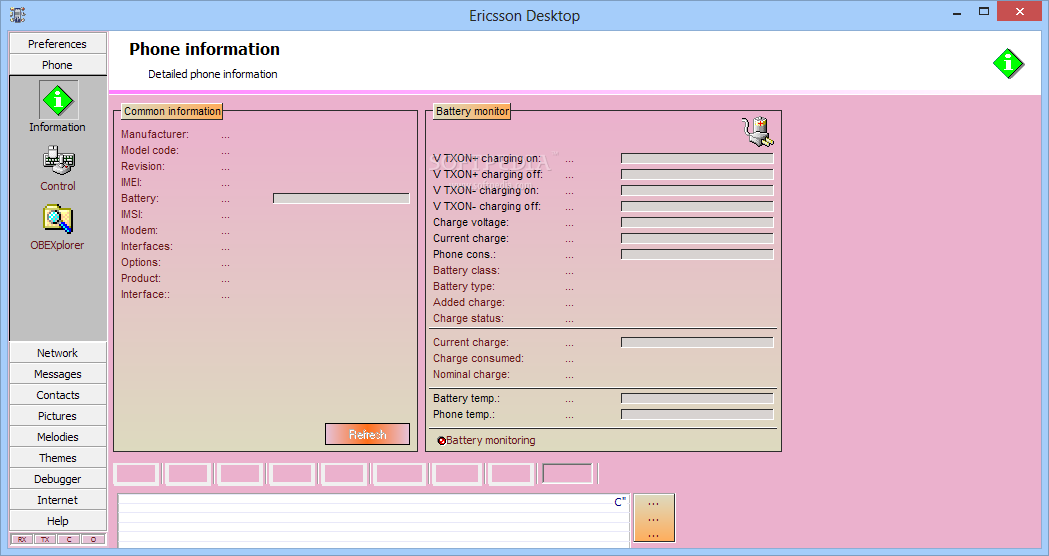Screen dimensions: 1049x556
Task: Click the V TXON- charging on bar
Action: pos(697,191)
